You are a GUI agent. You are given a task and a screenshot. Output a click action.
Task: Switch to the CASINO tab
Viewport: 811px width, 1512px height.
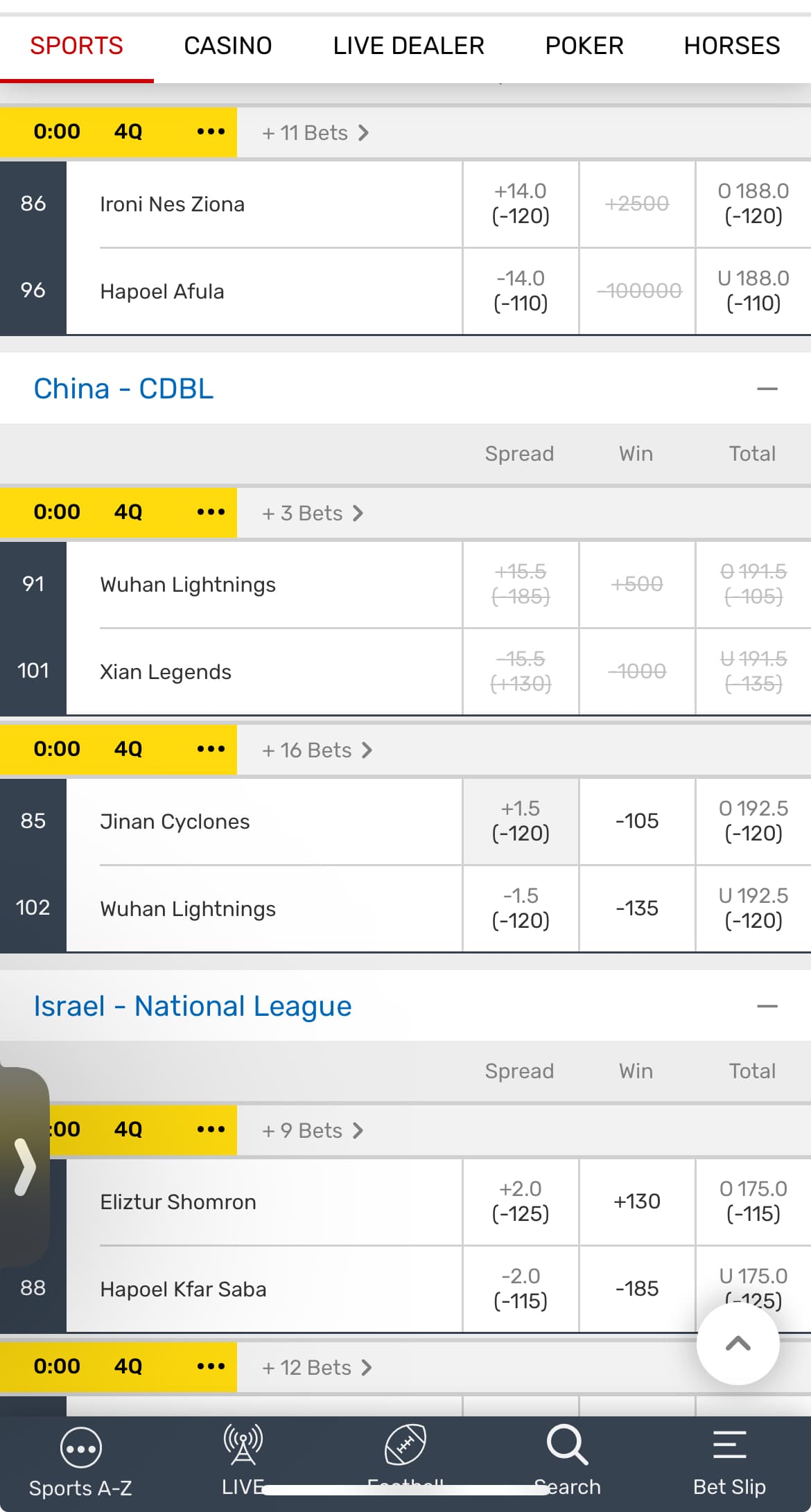pyautogui.click(x=227, y=46)
